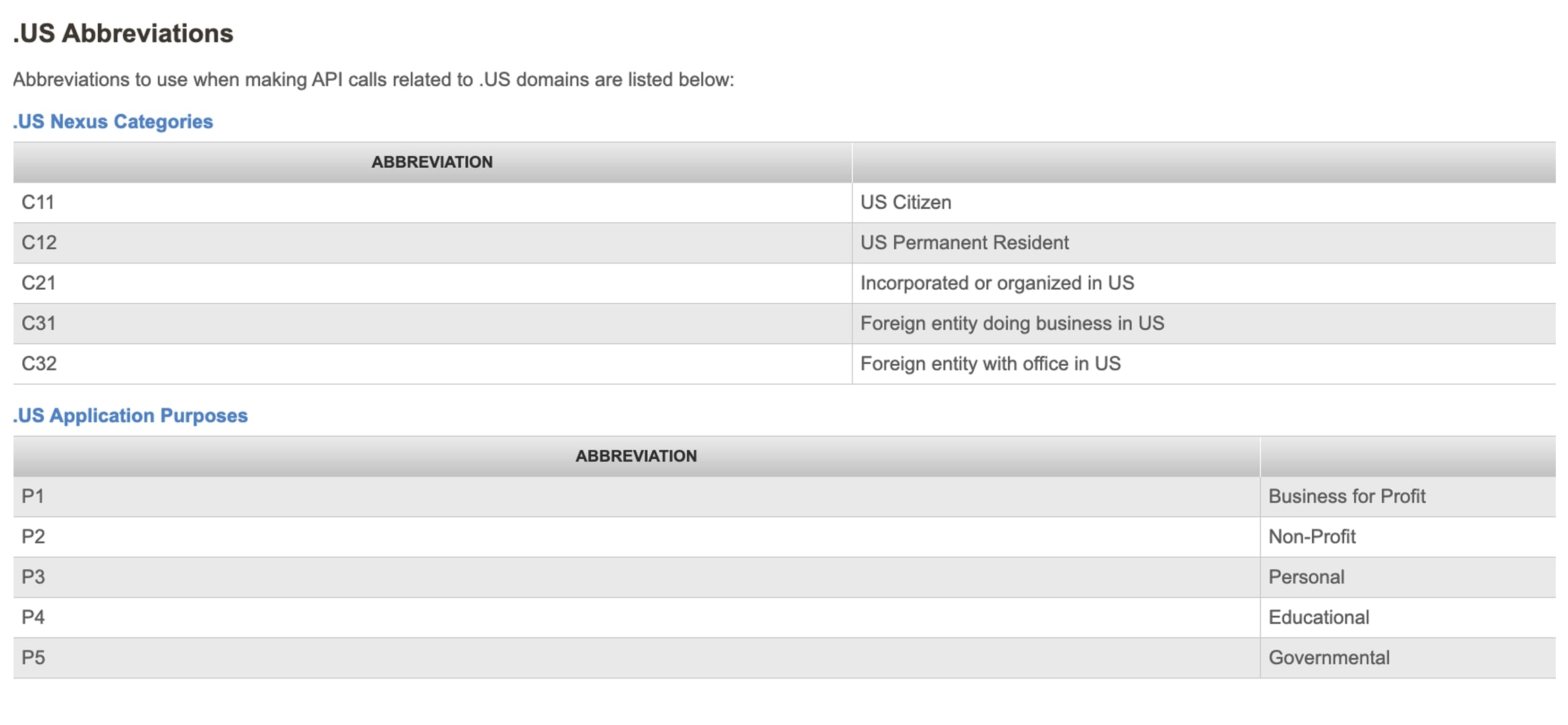
Task: Select the C12 abbreviation cell
Action: click(x=39, y=243)
